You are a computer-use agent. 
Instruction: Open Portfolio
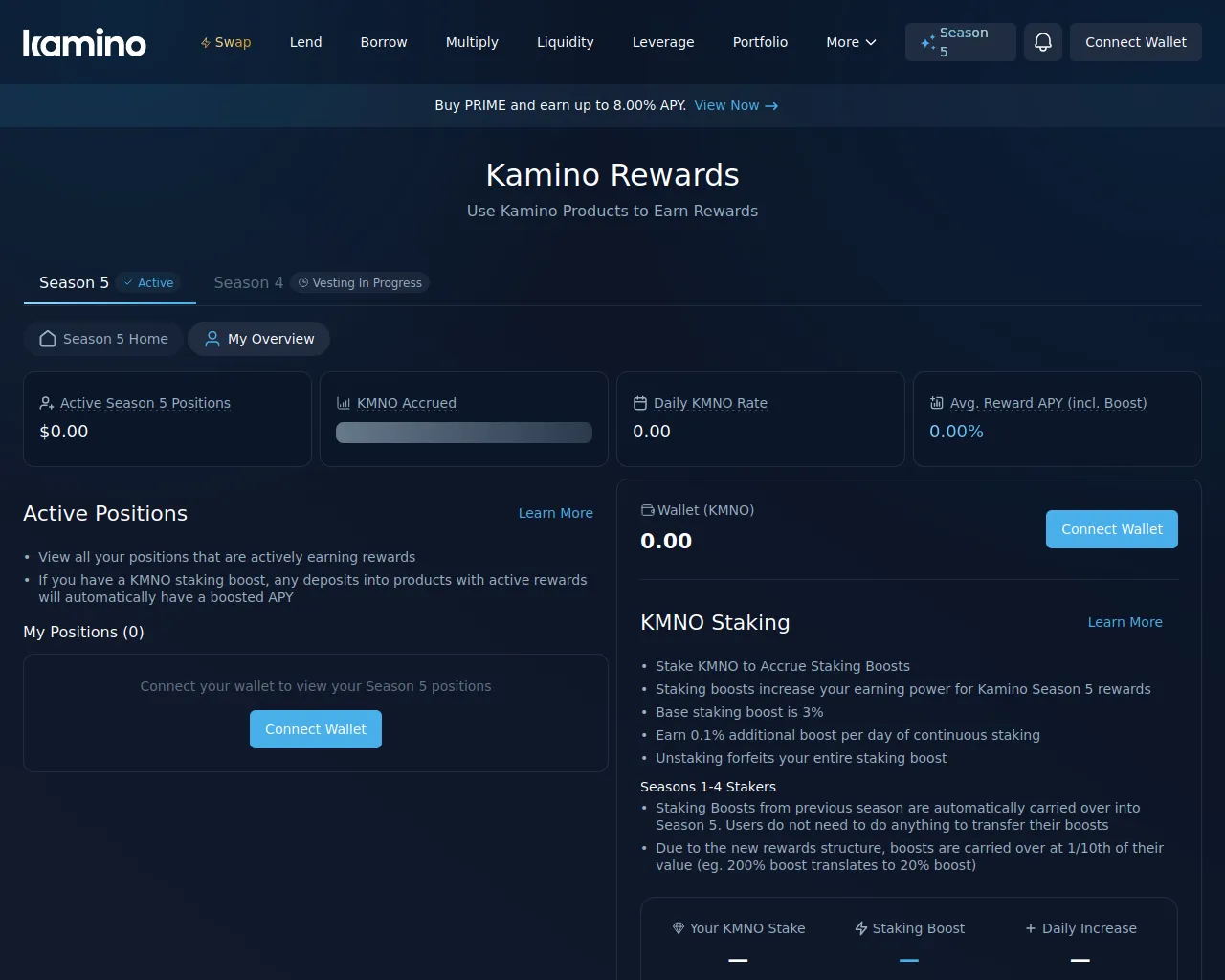pyautogui.click(x=760, y=42)
